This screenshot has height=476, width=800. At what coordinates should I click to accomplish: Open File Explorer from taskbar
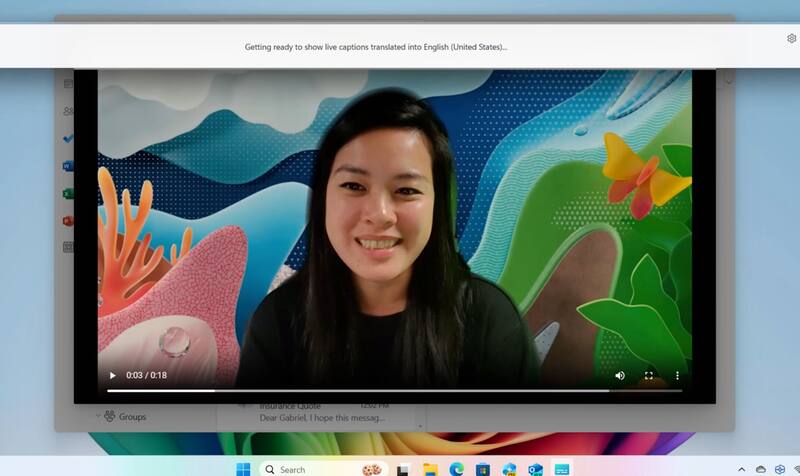pyautogui.click(x=430, y=469)
